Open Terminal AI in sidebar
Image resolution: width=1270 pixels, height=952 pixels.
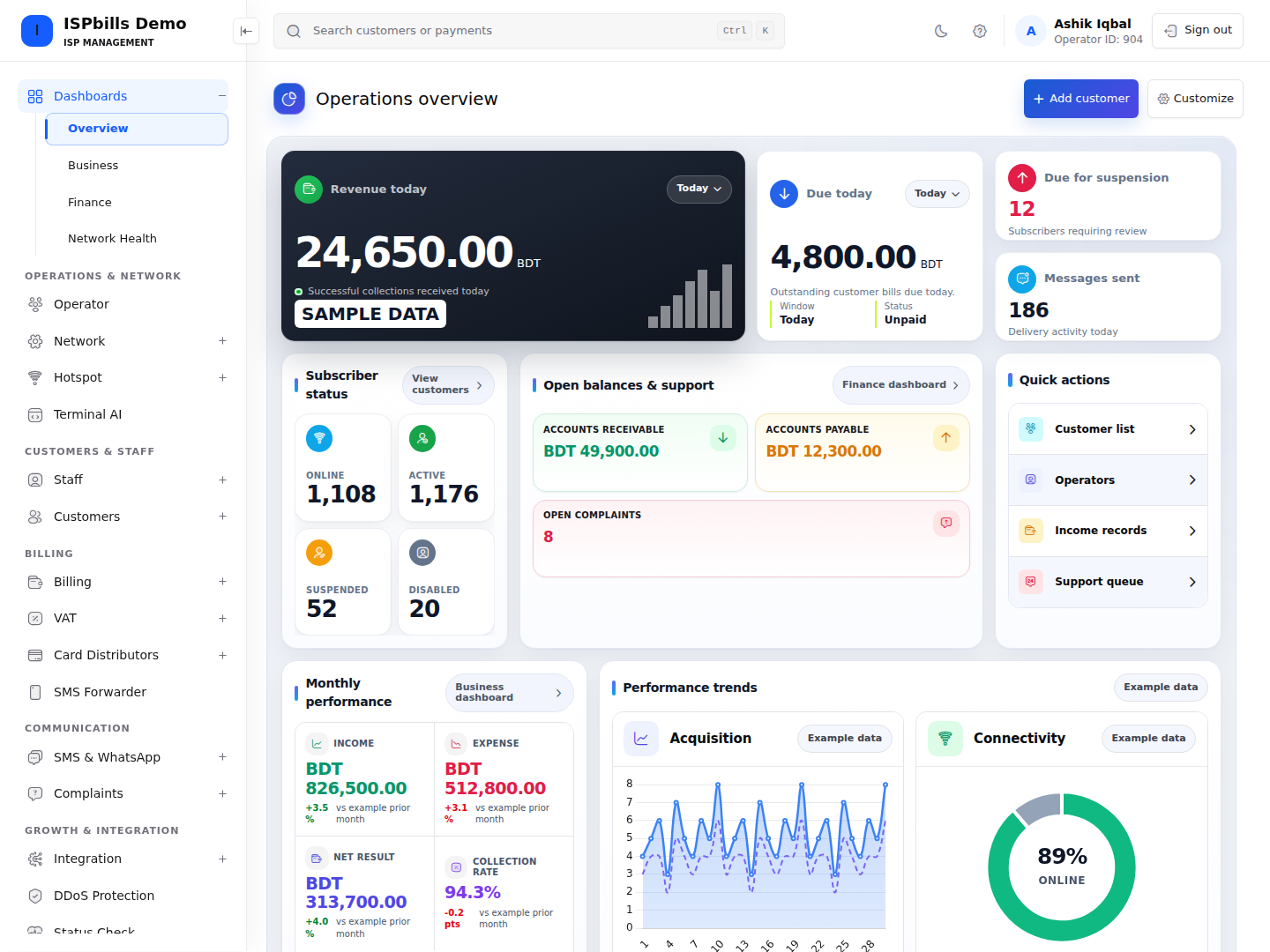[123, 414]
